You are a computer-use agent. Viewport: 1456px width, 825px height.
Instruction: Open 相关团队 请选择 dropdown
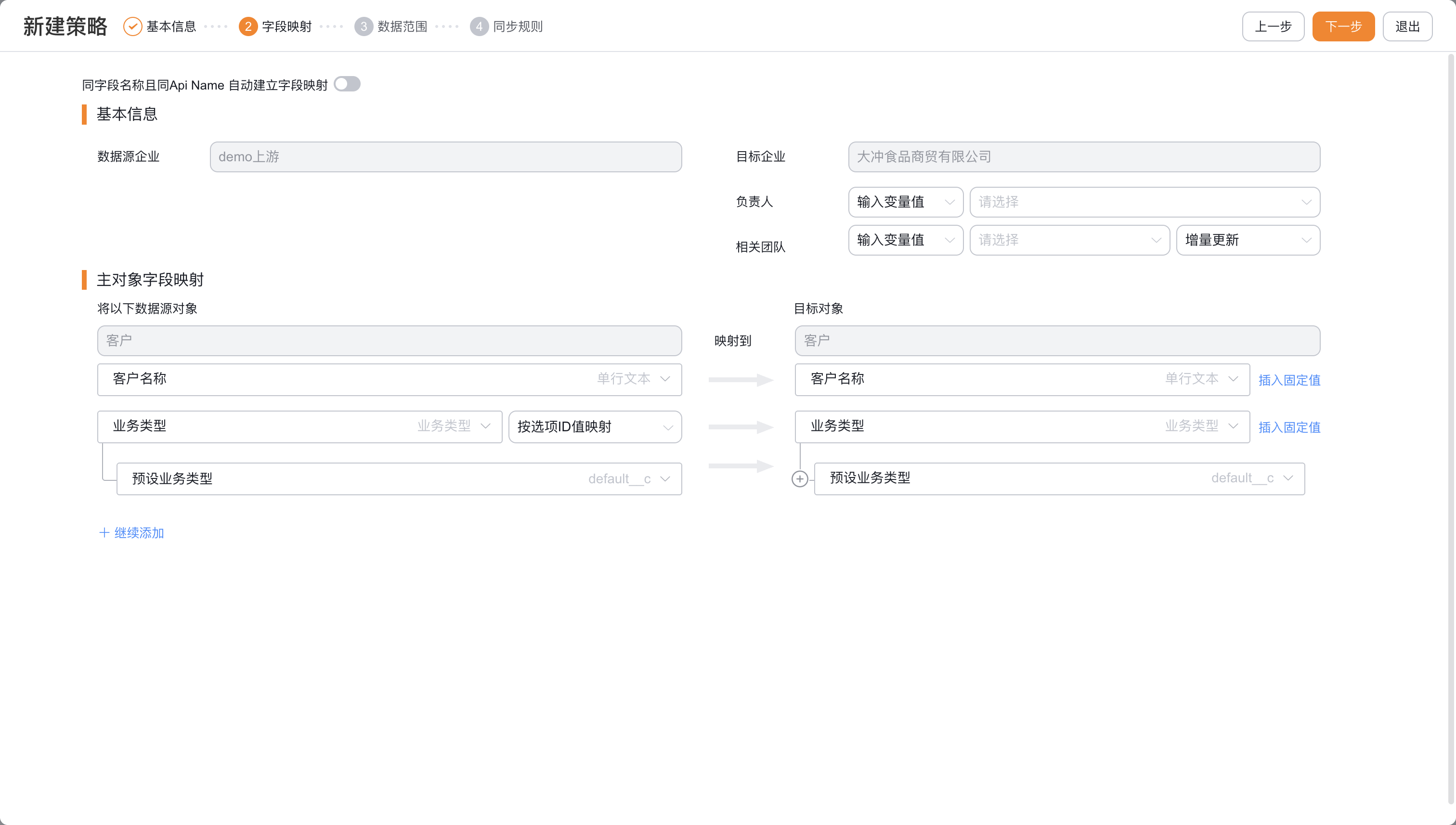(x=1069, y=240)
